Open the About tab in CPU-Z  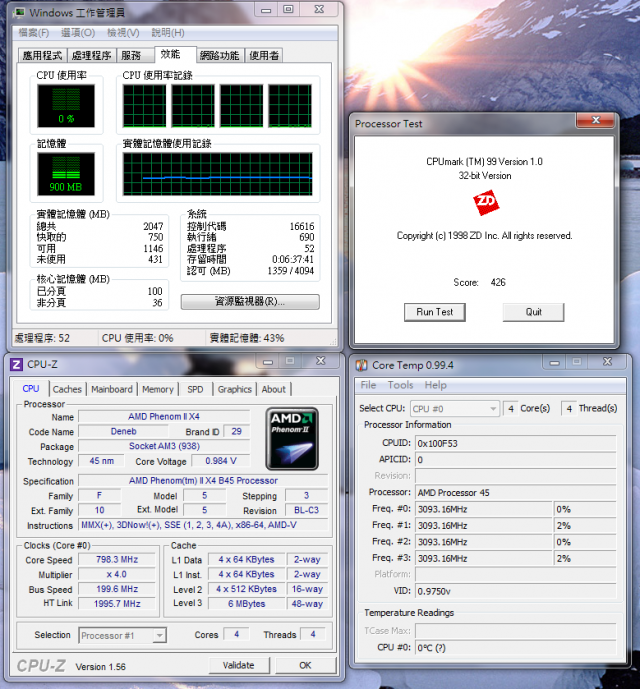coord(274,389)
